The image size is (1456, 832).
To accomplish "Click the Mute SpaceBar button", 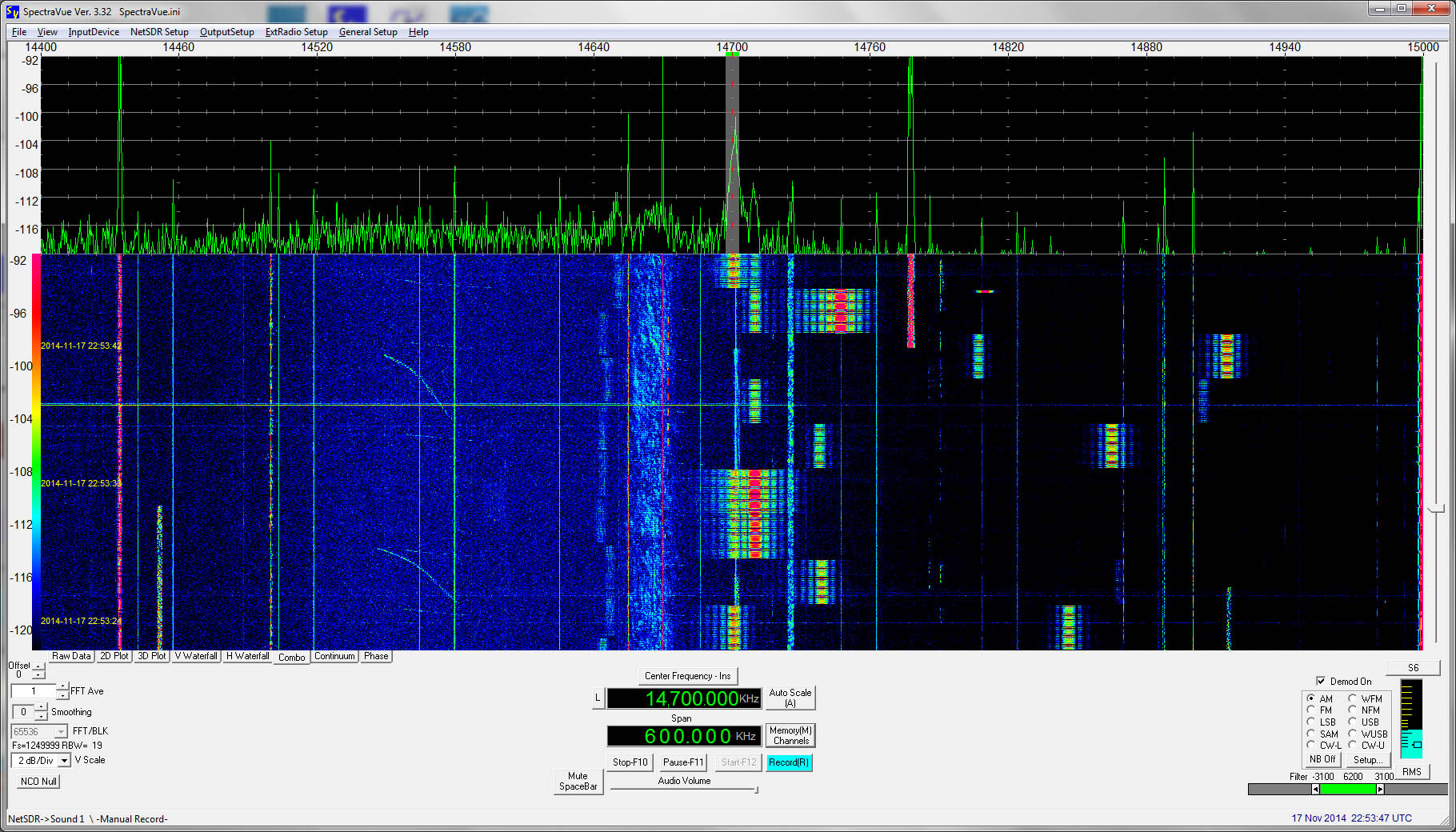I will coord(578,782).
